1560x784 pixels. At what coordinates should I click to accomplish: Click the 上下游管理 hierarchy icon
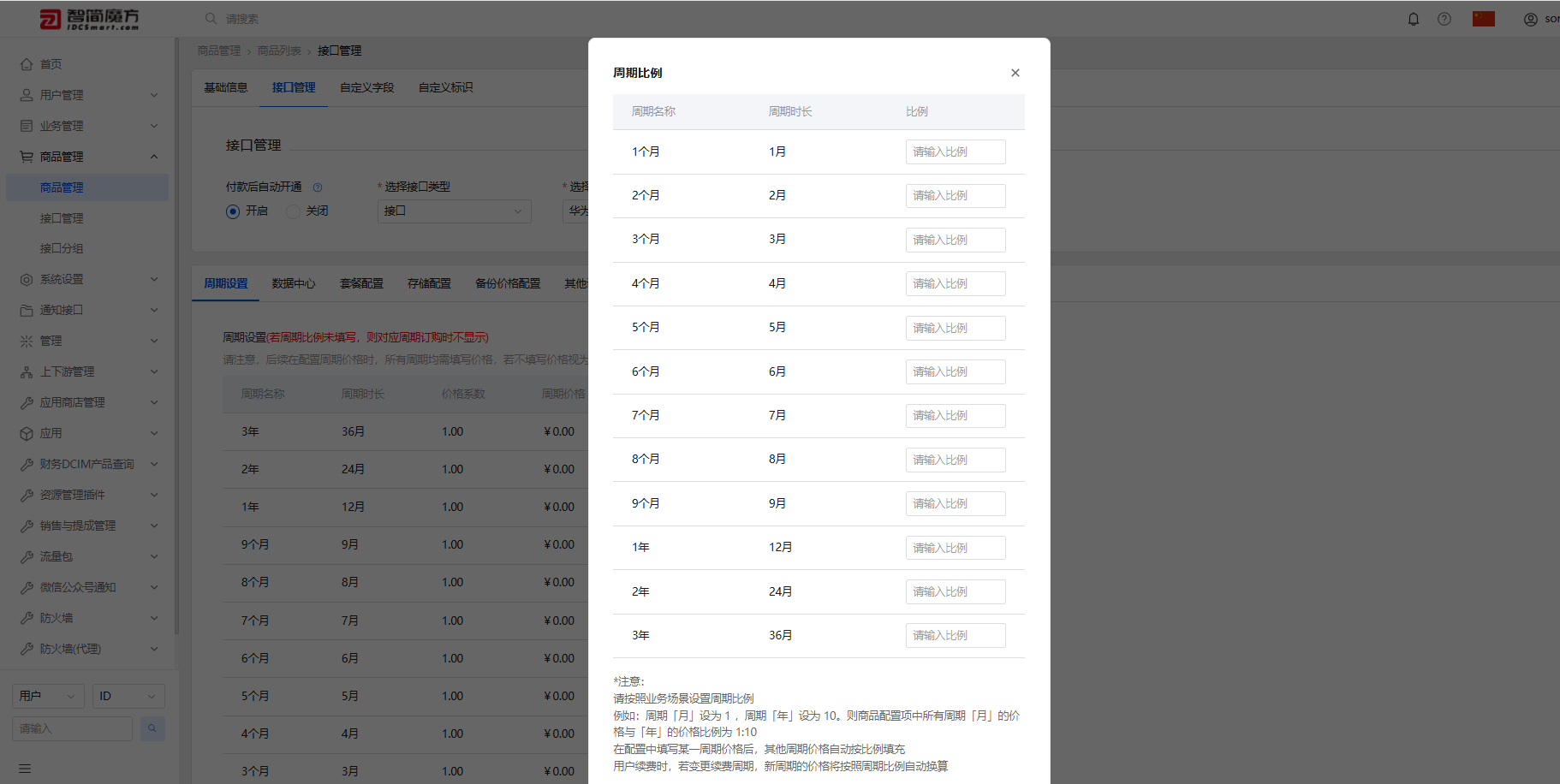click(27, 371)
